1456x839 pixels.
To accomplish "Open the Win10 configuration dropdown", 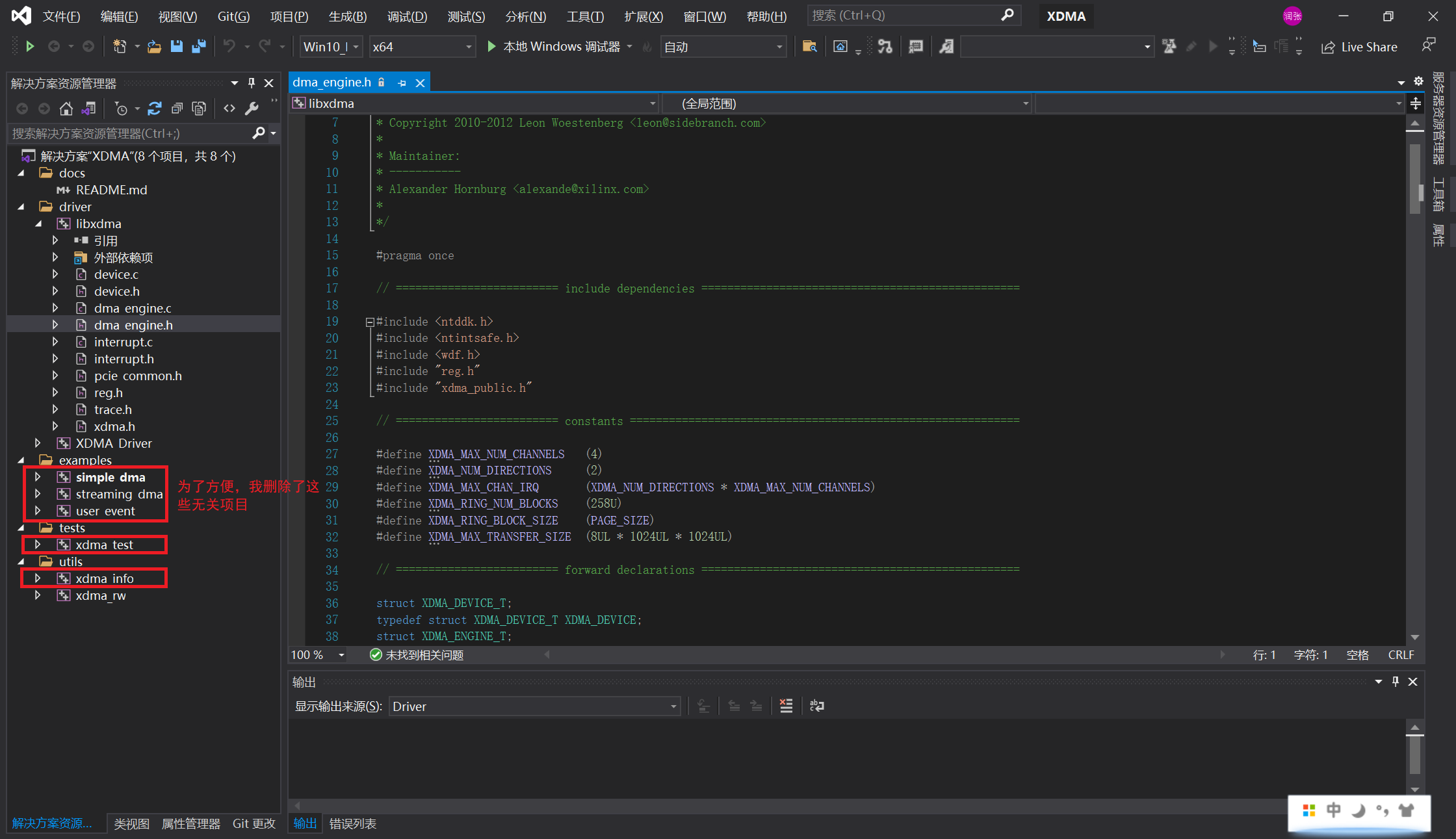I will [x=331, y=47].
